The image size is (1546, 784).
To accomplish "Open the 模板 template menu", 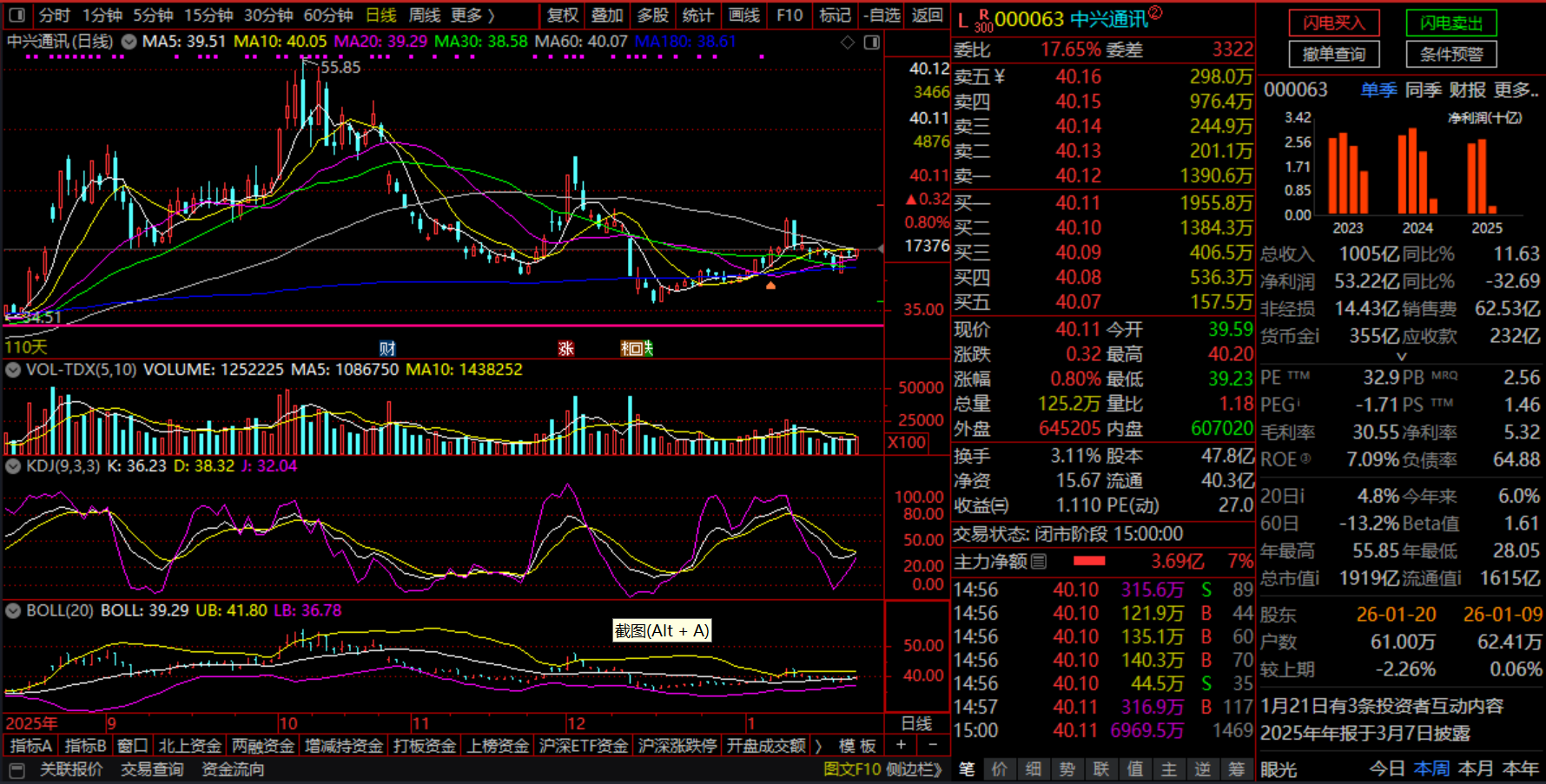I will tap(857, 746).
